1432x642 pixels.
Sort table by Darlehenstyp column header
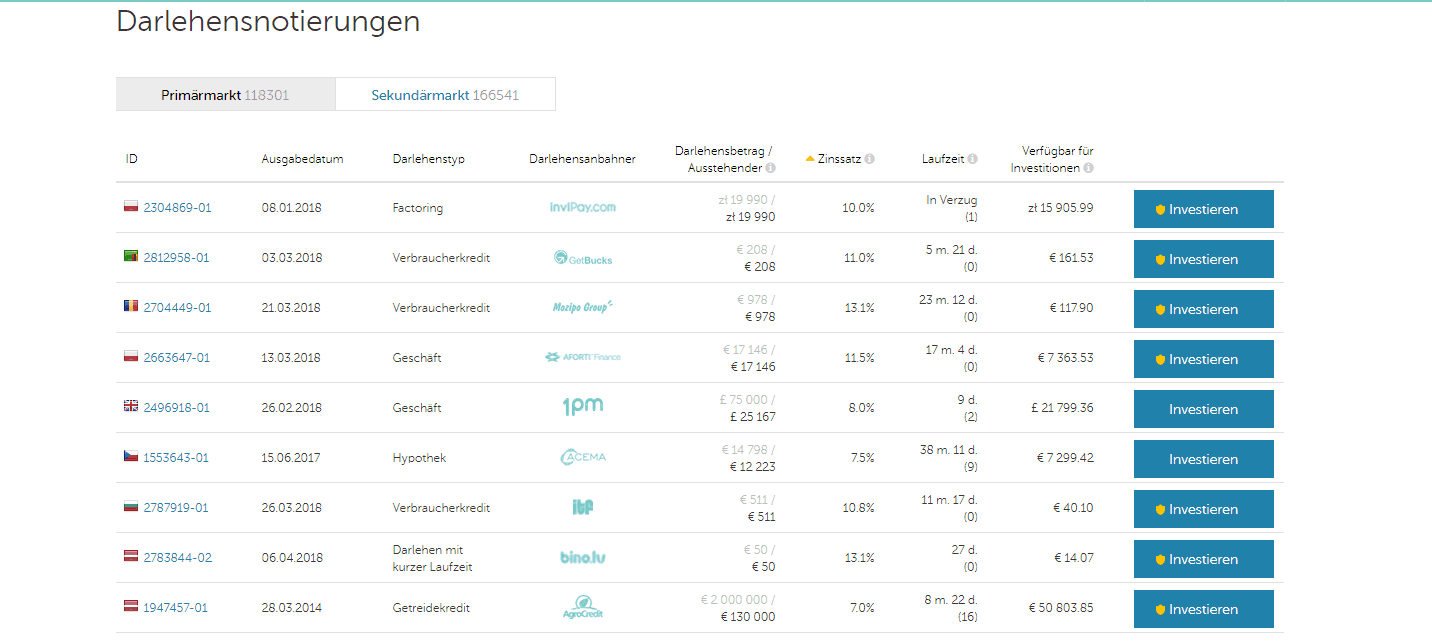pyautogui.click(x=428, y=159)
